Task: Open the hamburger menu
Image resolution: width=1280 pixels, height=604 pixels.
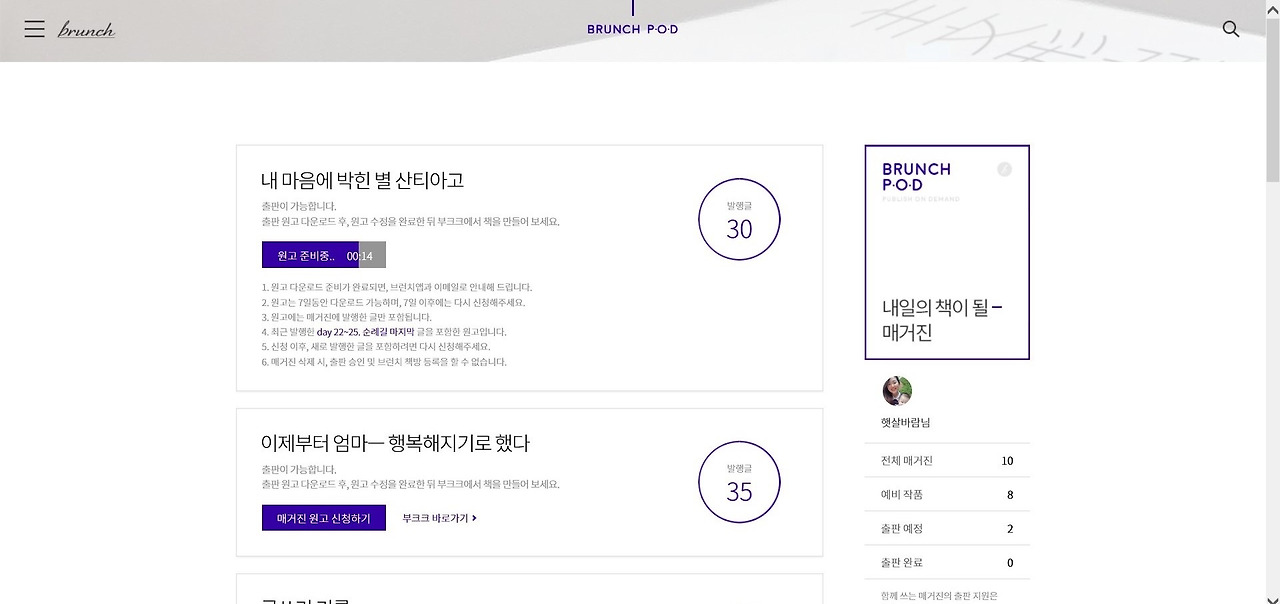Action: (x=34, y=29)
